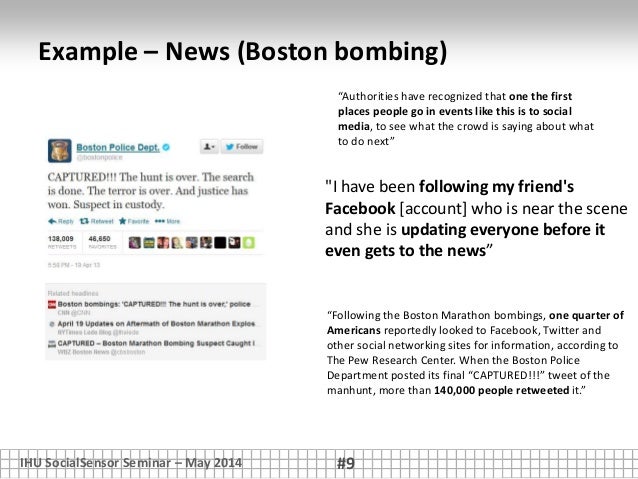Image resolution: width=638 pixels, height=479 pixels.
Task: Click the CNN @CNN source line
Action: tap(74, 313)
